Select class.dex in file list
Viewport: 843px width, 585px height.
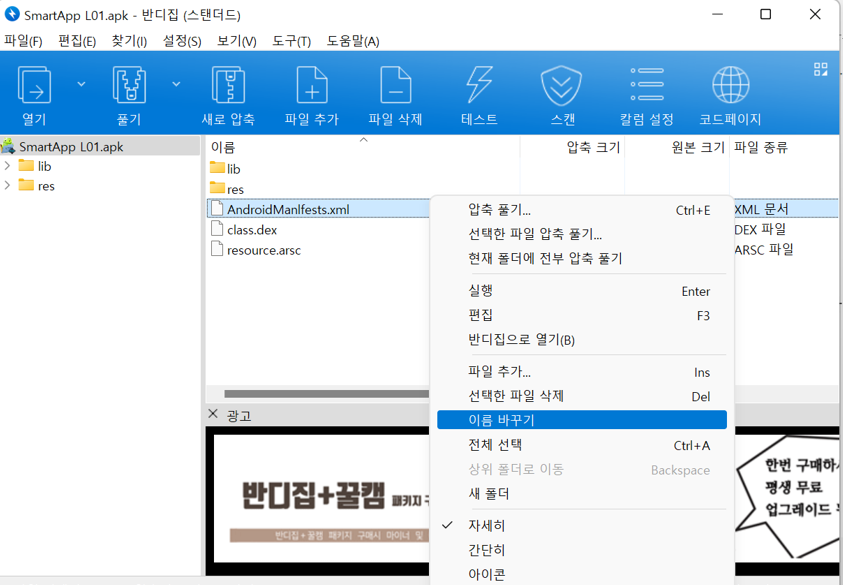252,230
